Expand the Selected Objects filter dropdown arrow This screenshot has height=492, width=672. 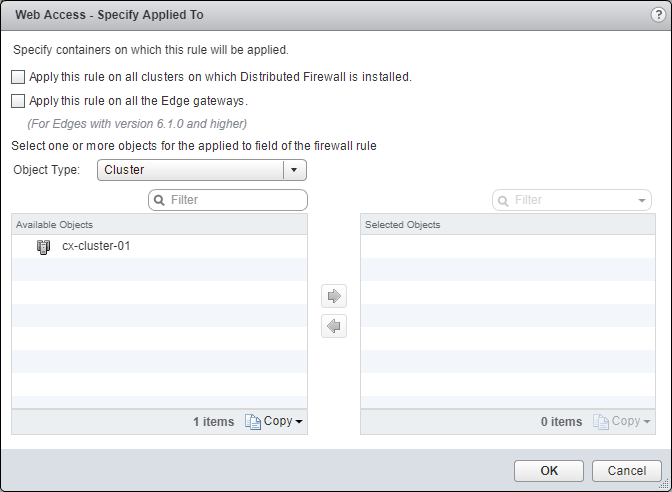tap(642, 200)
